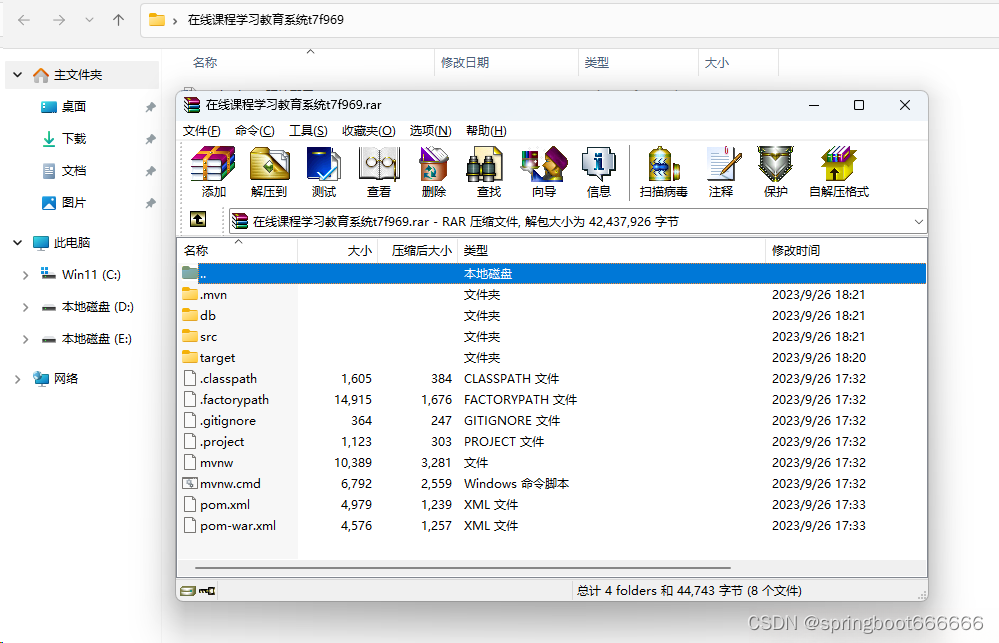This screenshot has height=643, width=999.
Task: Select the .classpath file row
Action: pos(552,379)
